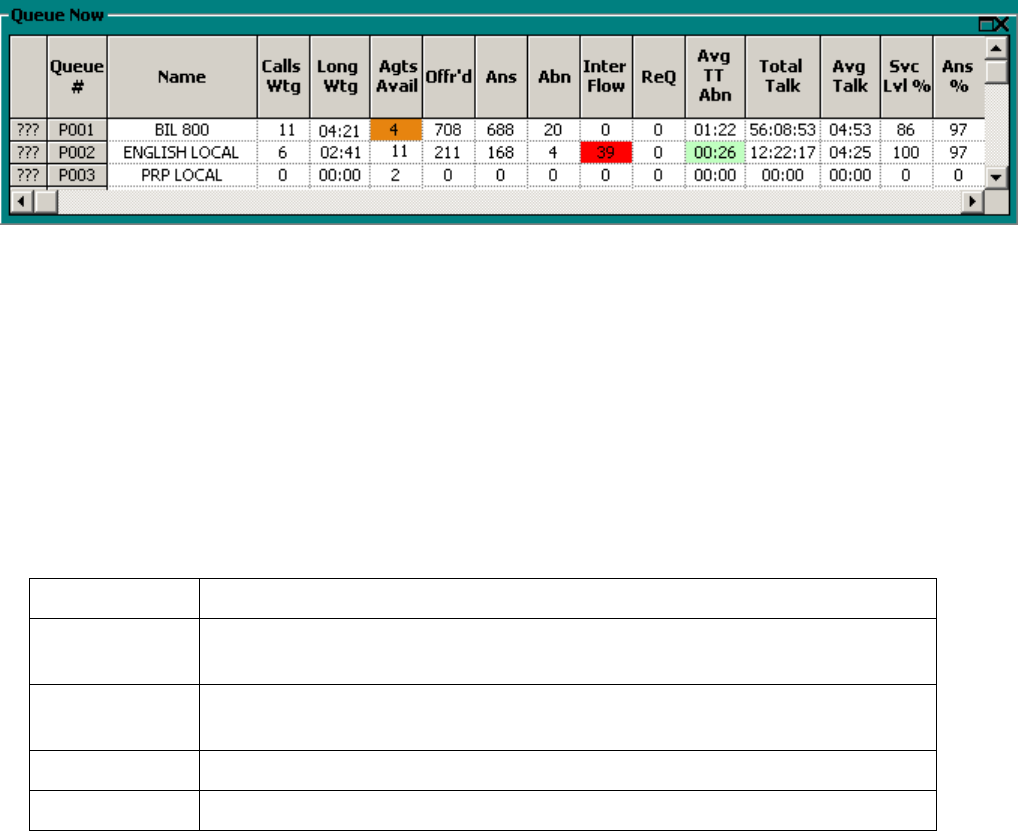The width and height of the screenshot is (1018, 831).
Task: Click the Avg Talk value 04:25
Action: click(850, 153)
